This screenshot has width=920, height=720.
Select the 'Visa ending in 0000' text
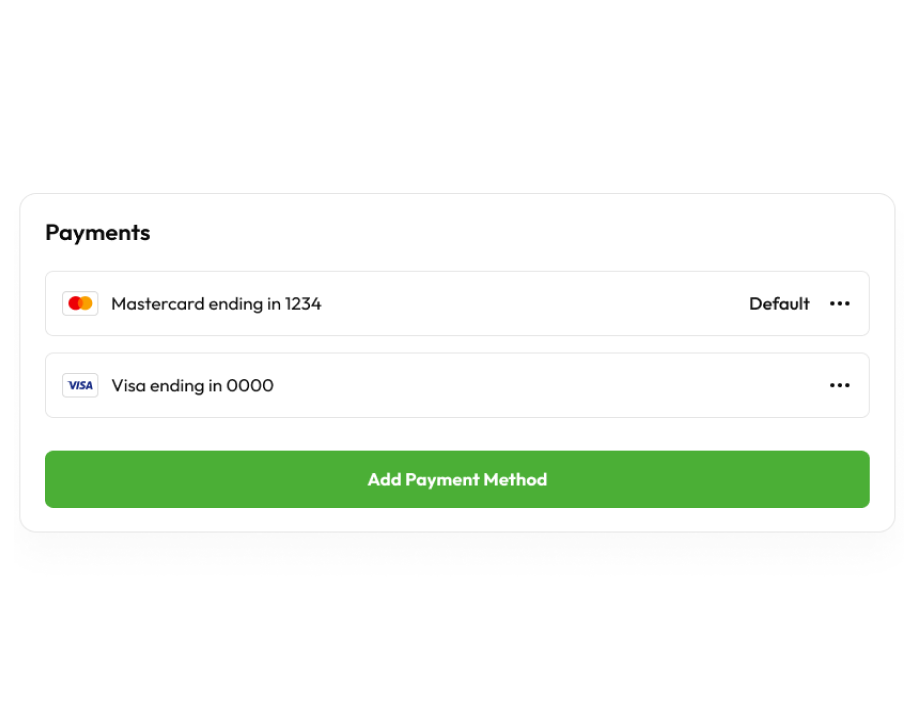point(192,386)
